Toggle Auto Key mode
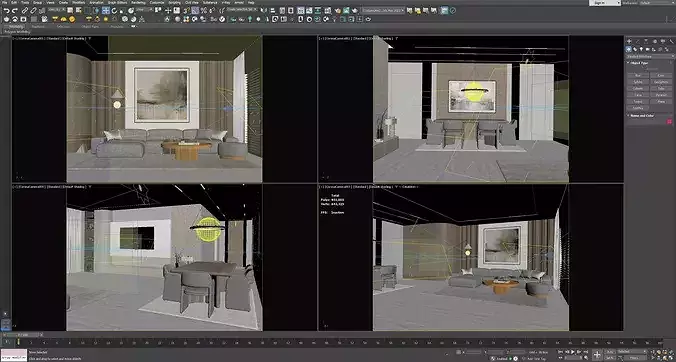676x362 pixels. [610, 352]
